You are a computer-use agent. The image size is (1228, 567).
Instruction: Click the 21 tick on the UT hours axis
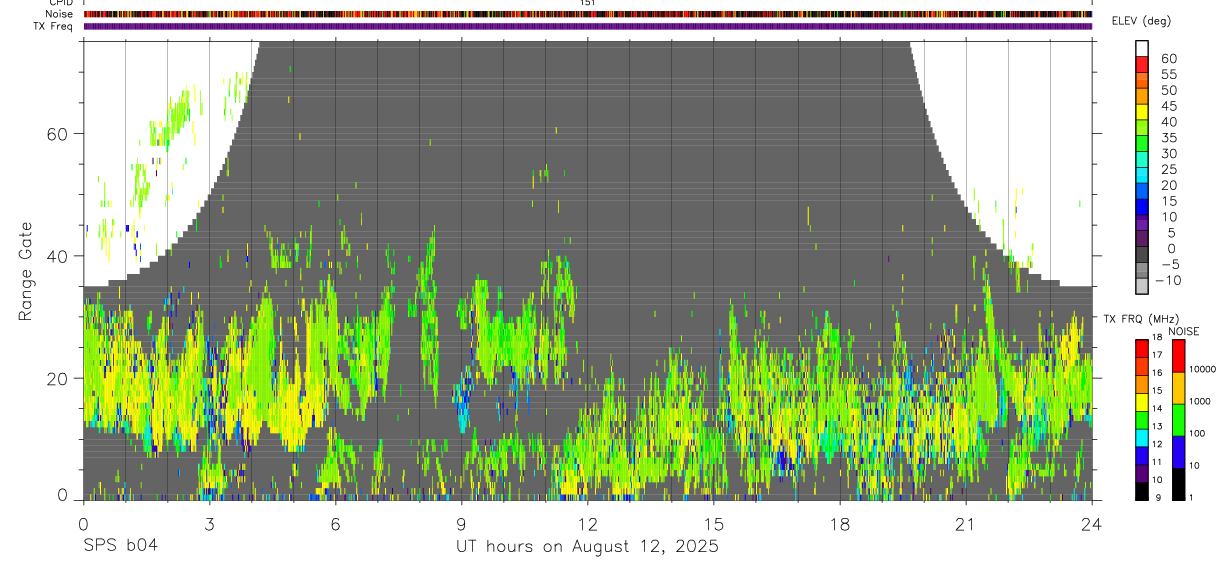click(x=966, y=524)
